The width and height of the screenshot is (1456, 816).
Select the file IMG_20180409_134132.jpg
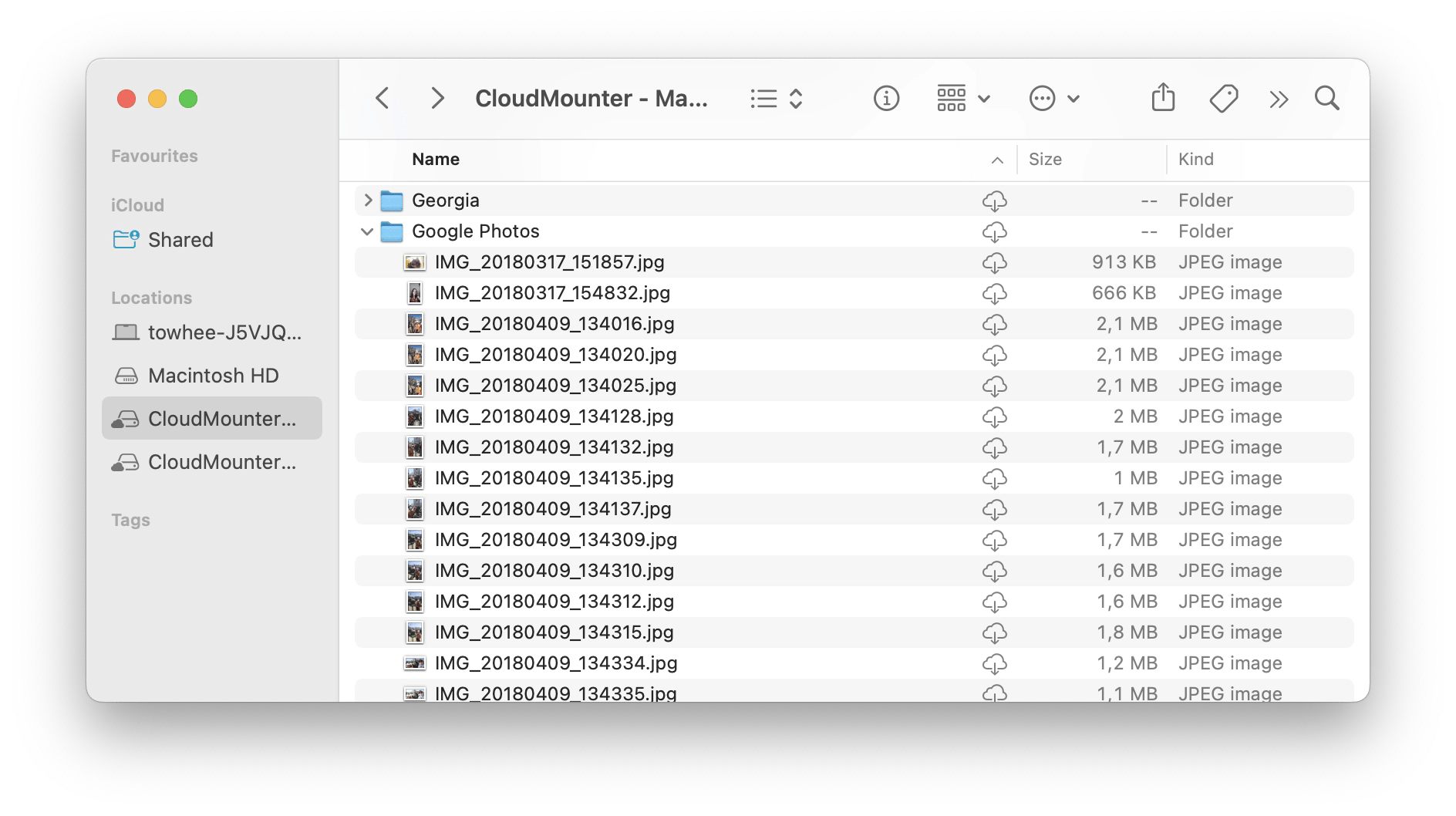854,447
